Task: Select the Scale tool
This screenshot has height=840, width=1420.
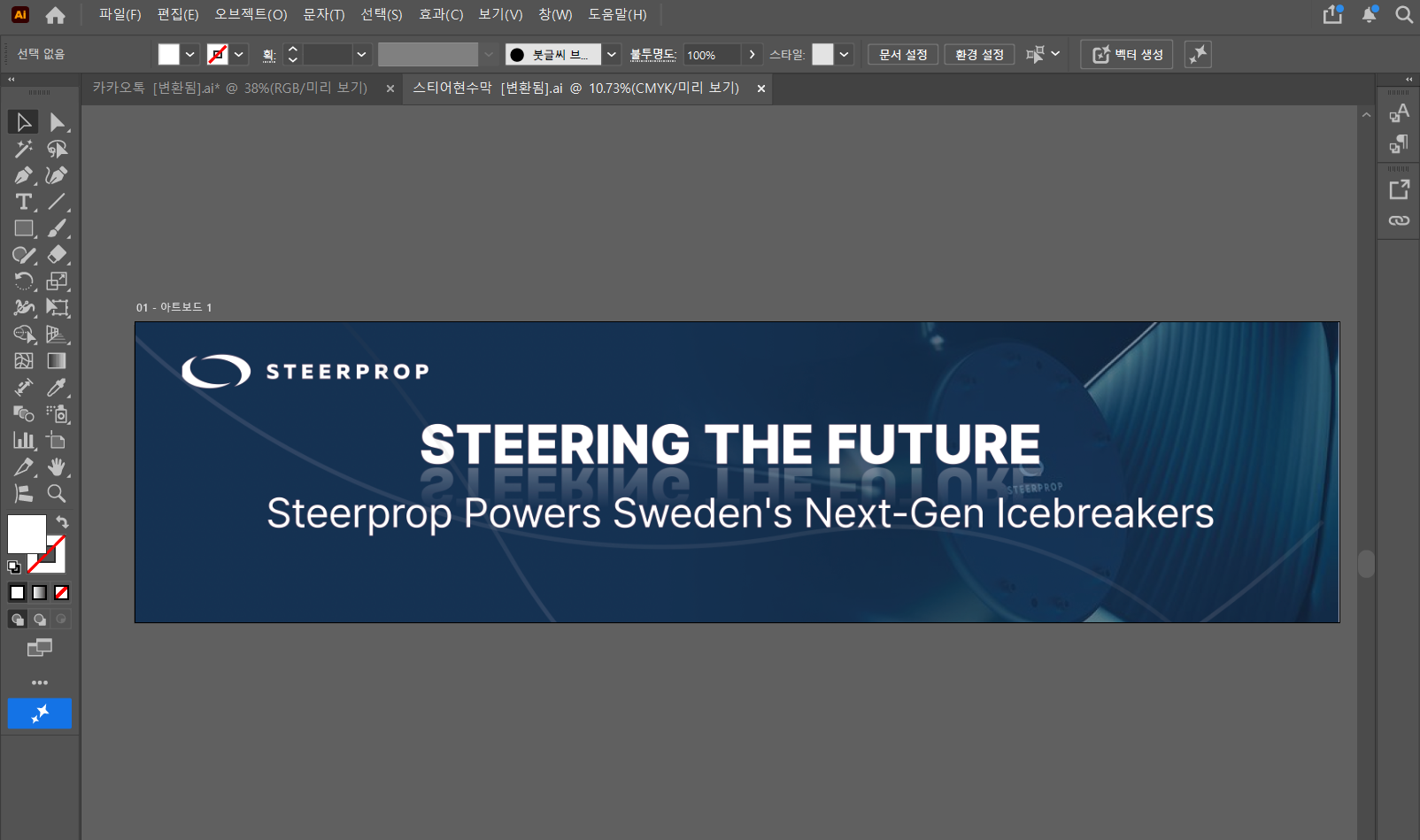Action: [57, 281]
